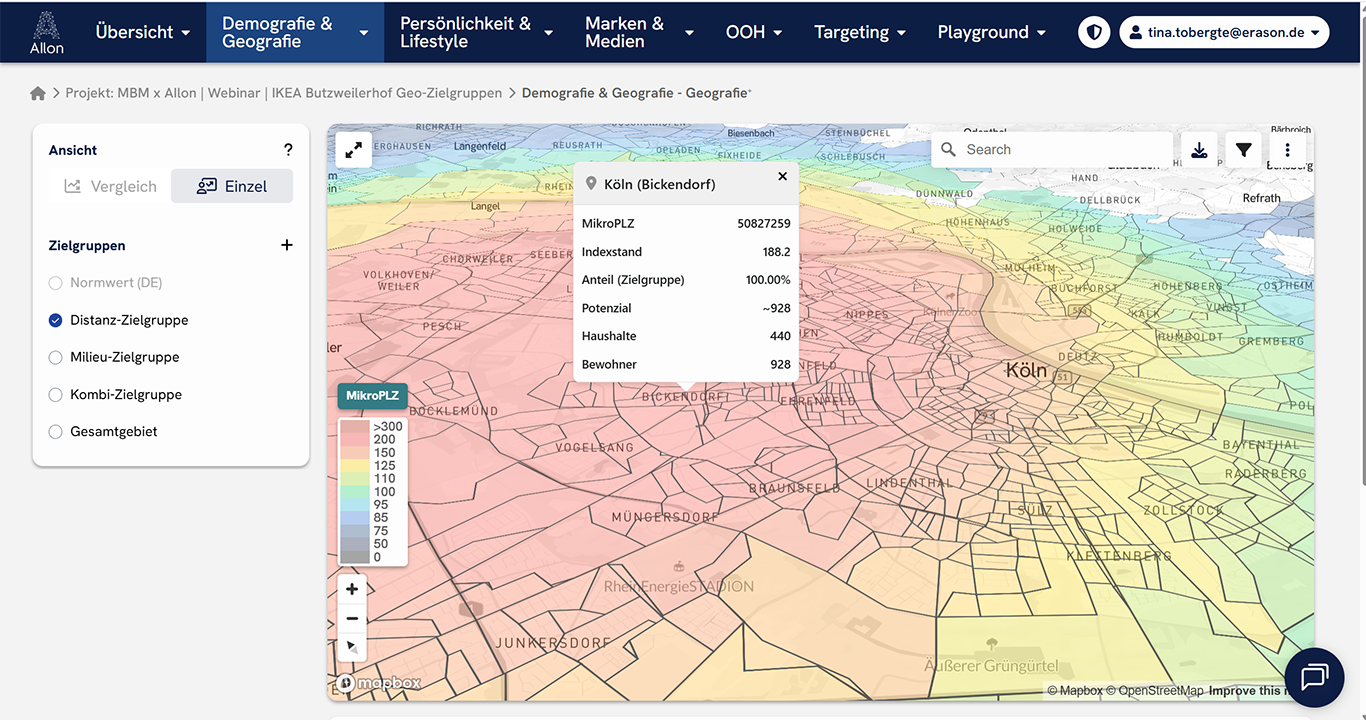Select the Milieu-Zielgruppe radio option
This screenshot has width=1366, height=720.
[x=56, y=357]
